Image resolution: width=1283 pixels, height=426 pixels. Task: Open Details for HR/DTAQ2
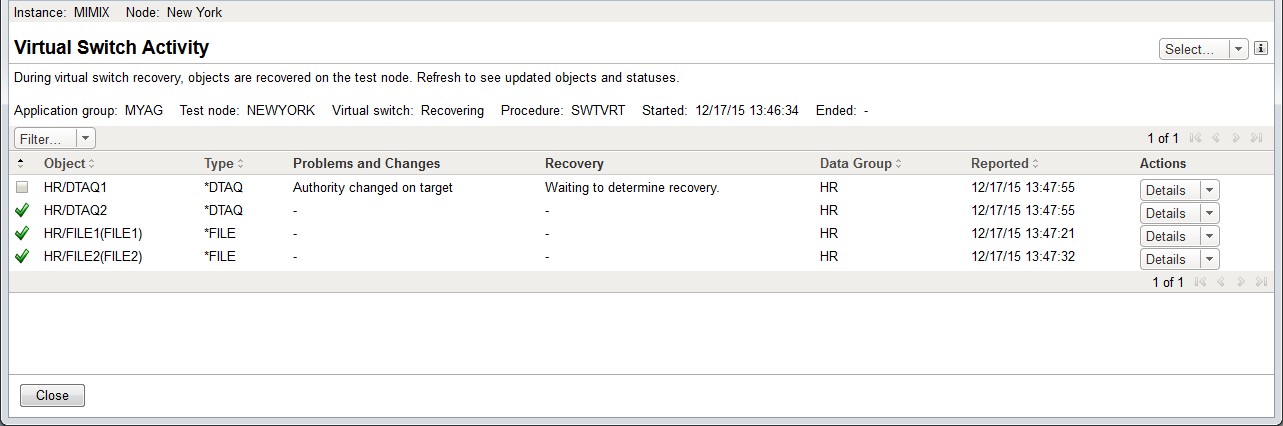point(1166,213)
